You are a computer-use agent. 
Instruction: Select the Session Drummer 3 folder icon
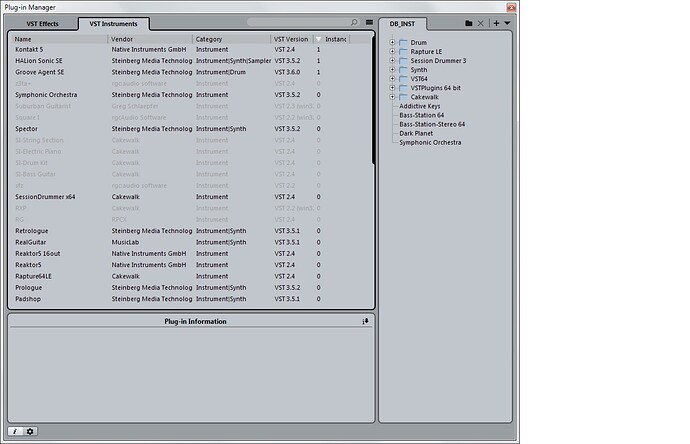coord(403,61)
